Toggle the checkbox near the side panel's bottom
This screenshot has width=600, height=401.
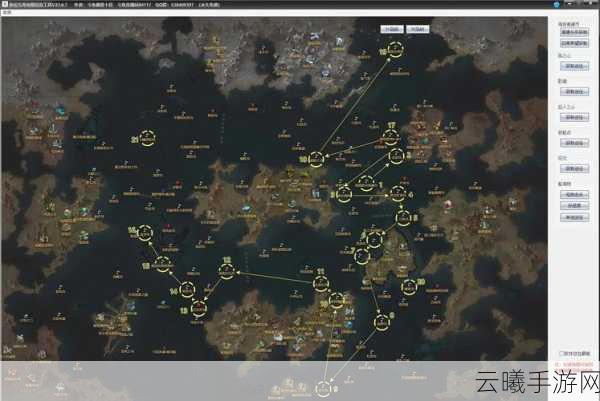coord(561,353)
